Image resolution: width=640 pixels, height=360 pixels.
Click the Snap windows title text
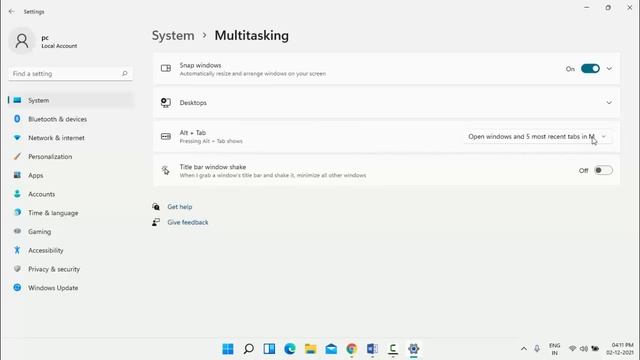(200, 65)
